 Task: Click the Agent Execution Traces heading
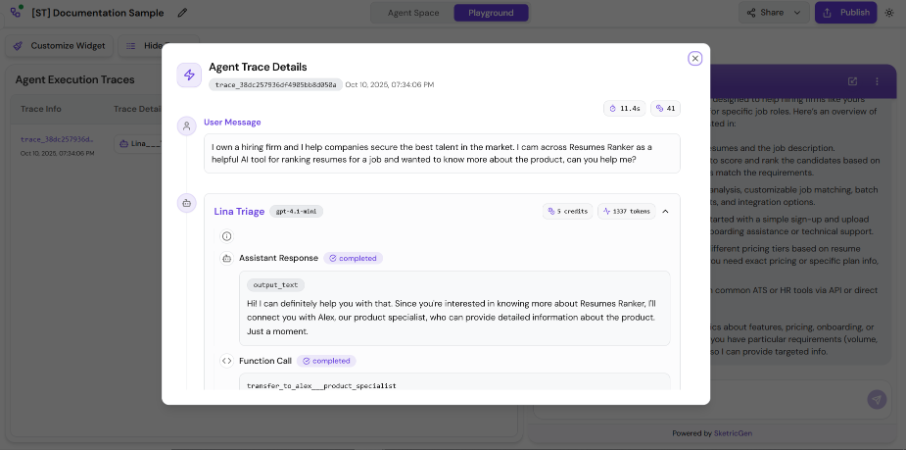click(x=75, y=80)
